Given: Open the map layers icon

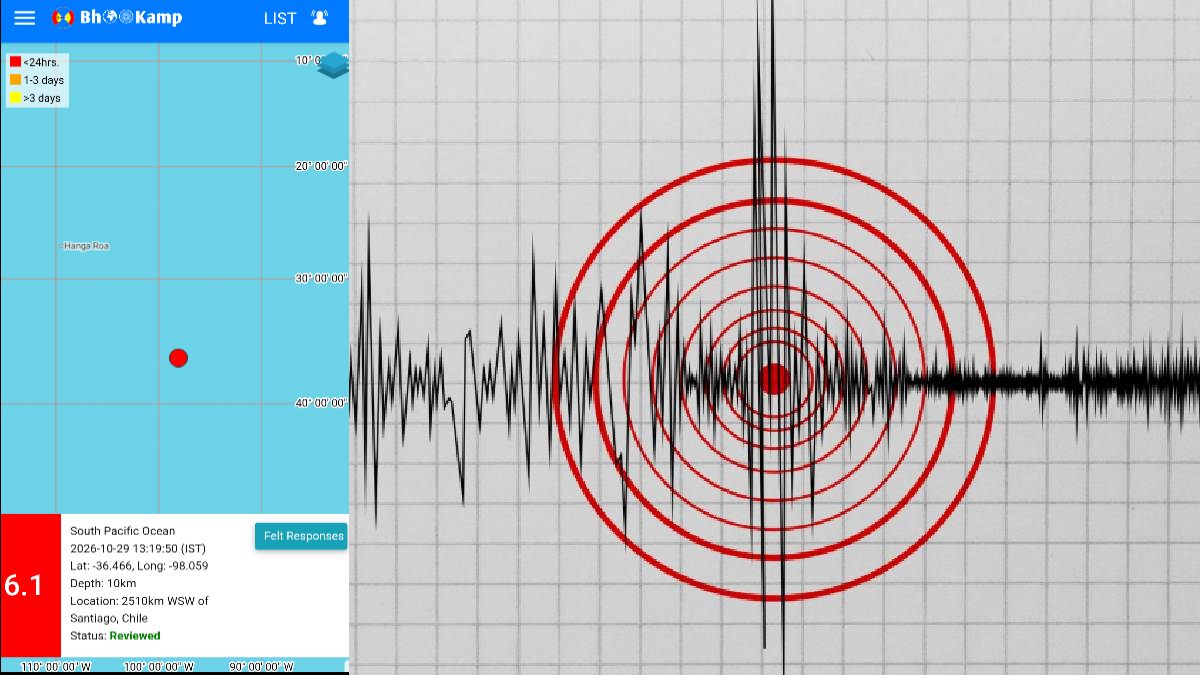Looking at the screenshot, I should (333, 65).
